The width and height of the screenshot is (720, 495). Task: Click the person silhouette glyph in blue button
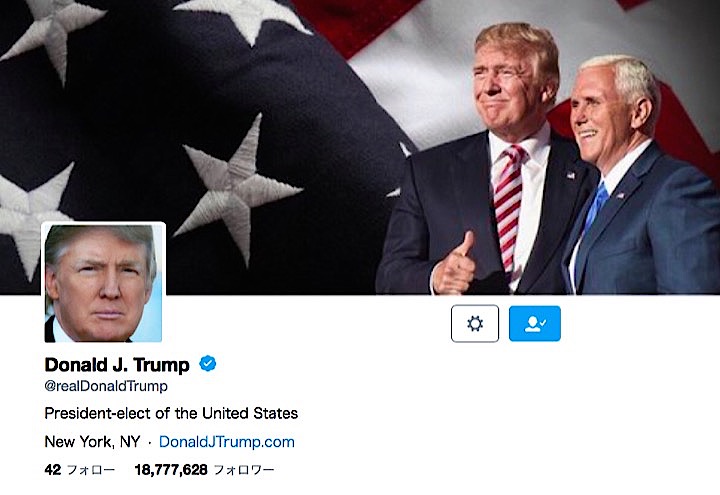[x=534, y=324]
